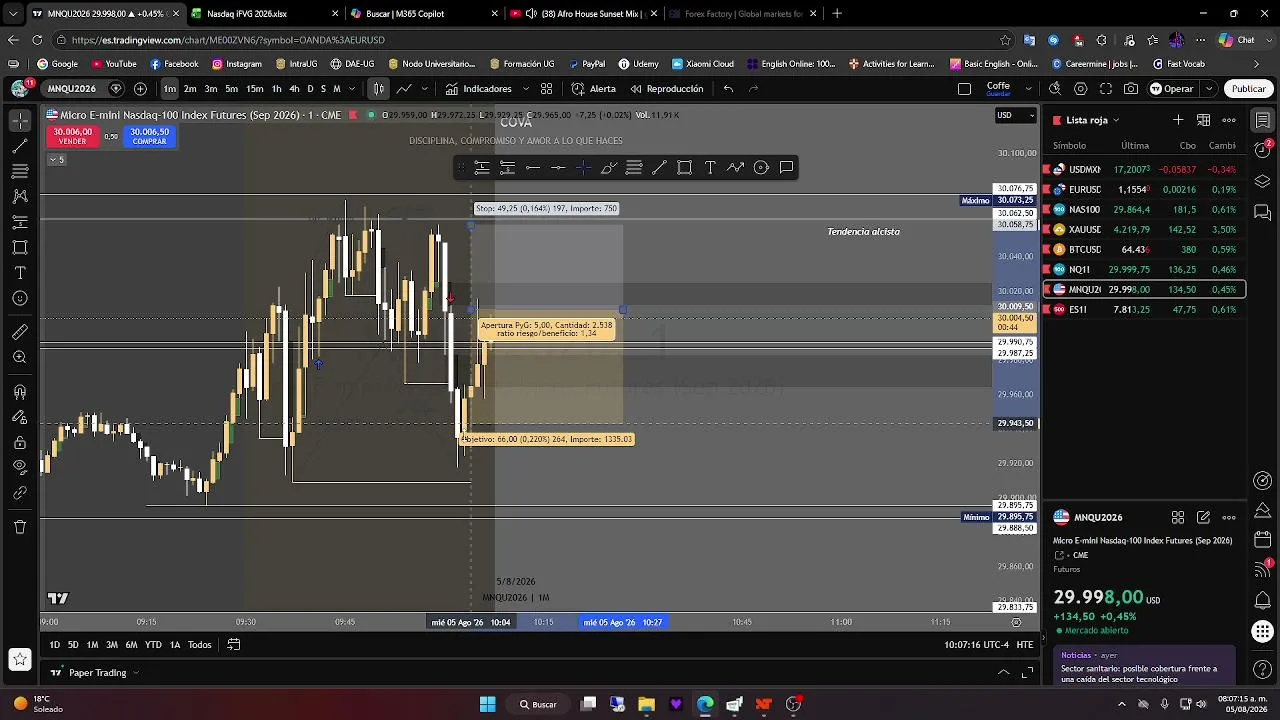This screenshot has height=720, width=1280.
Task: Delete drawings with the trash icon
Action: 20,527
